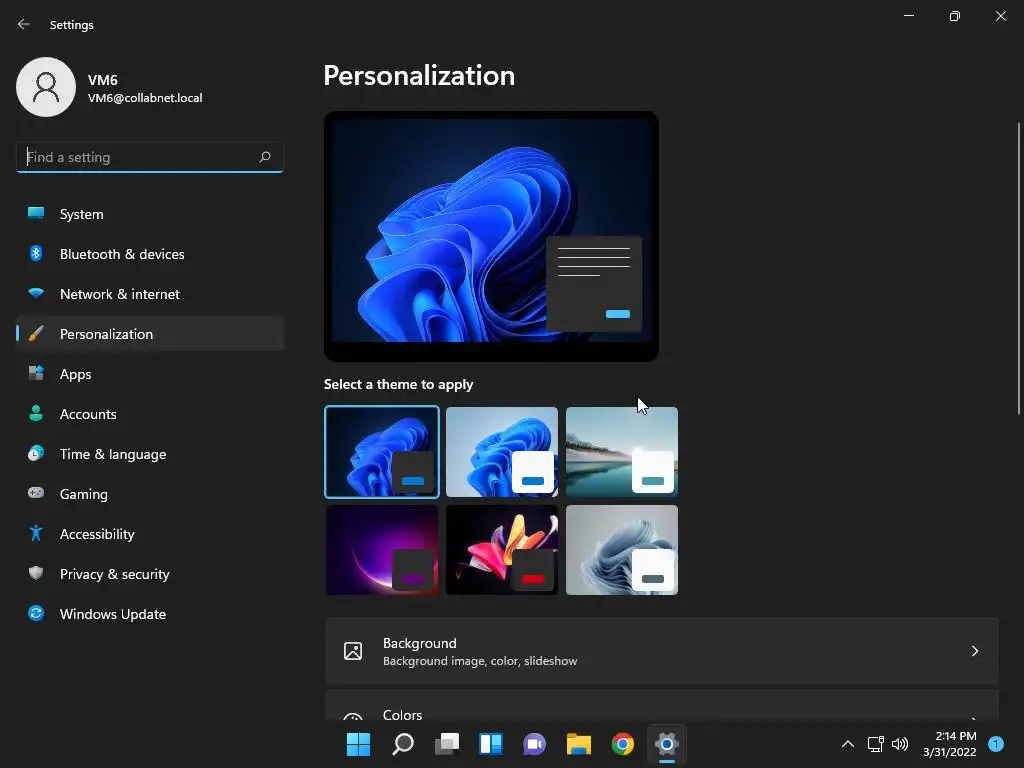The image size is (1024, 768).
Task: Expand the Background row chevron
Action: [x=974, y=651]
